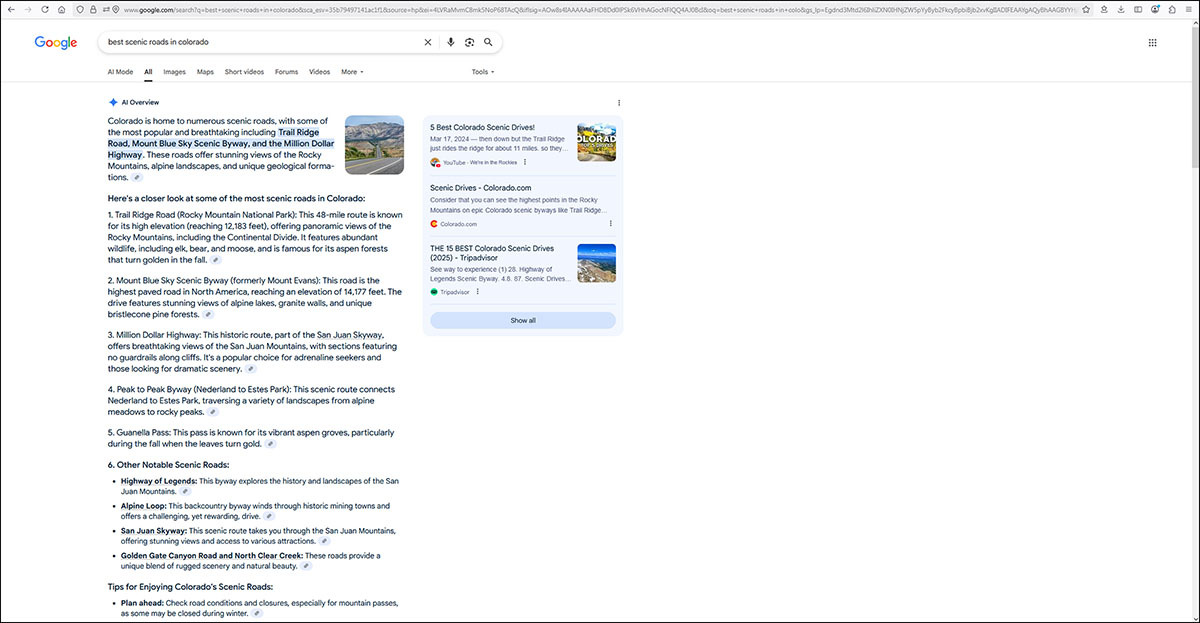
Task: Open source link after Peak to Peak Byway paragraph
Action: [213, 412]
